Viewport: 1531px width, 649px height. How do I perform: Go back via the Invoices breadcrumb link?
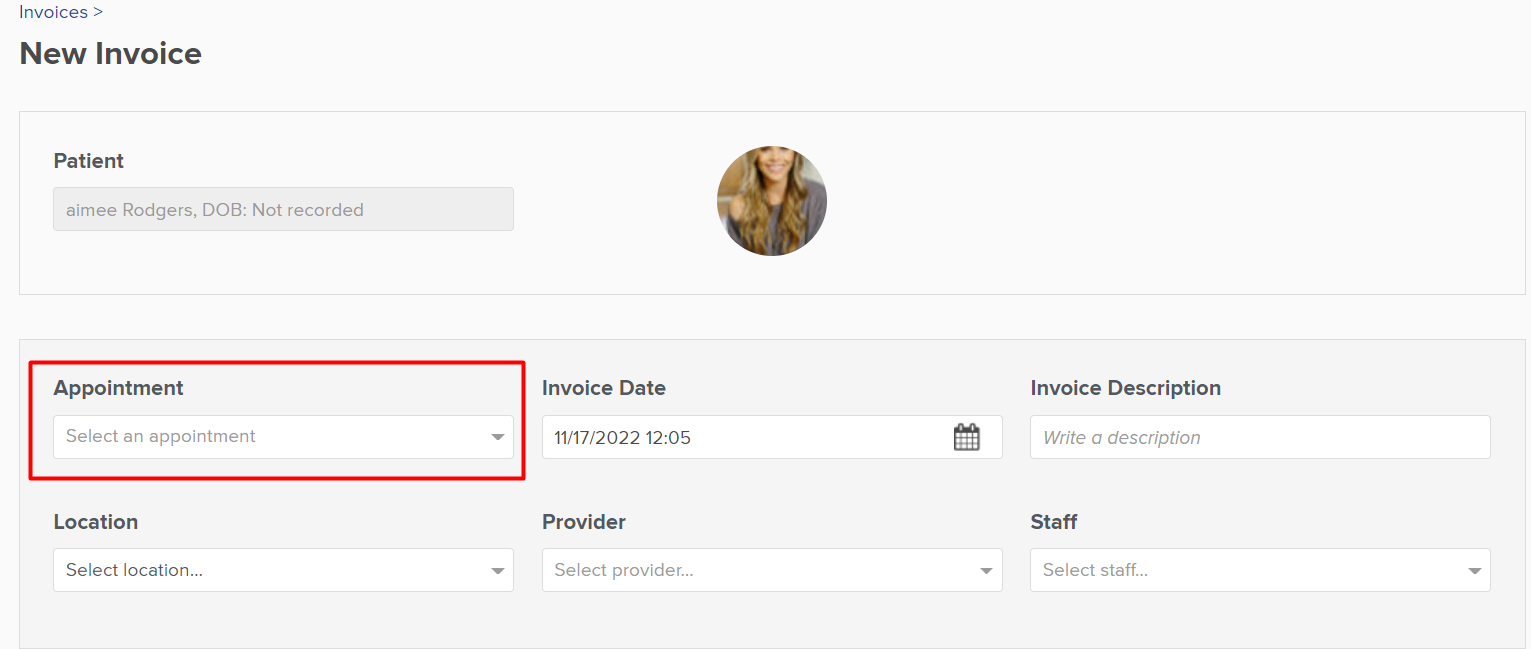(53, 12)
